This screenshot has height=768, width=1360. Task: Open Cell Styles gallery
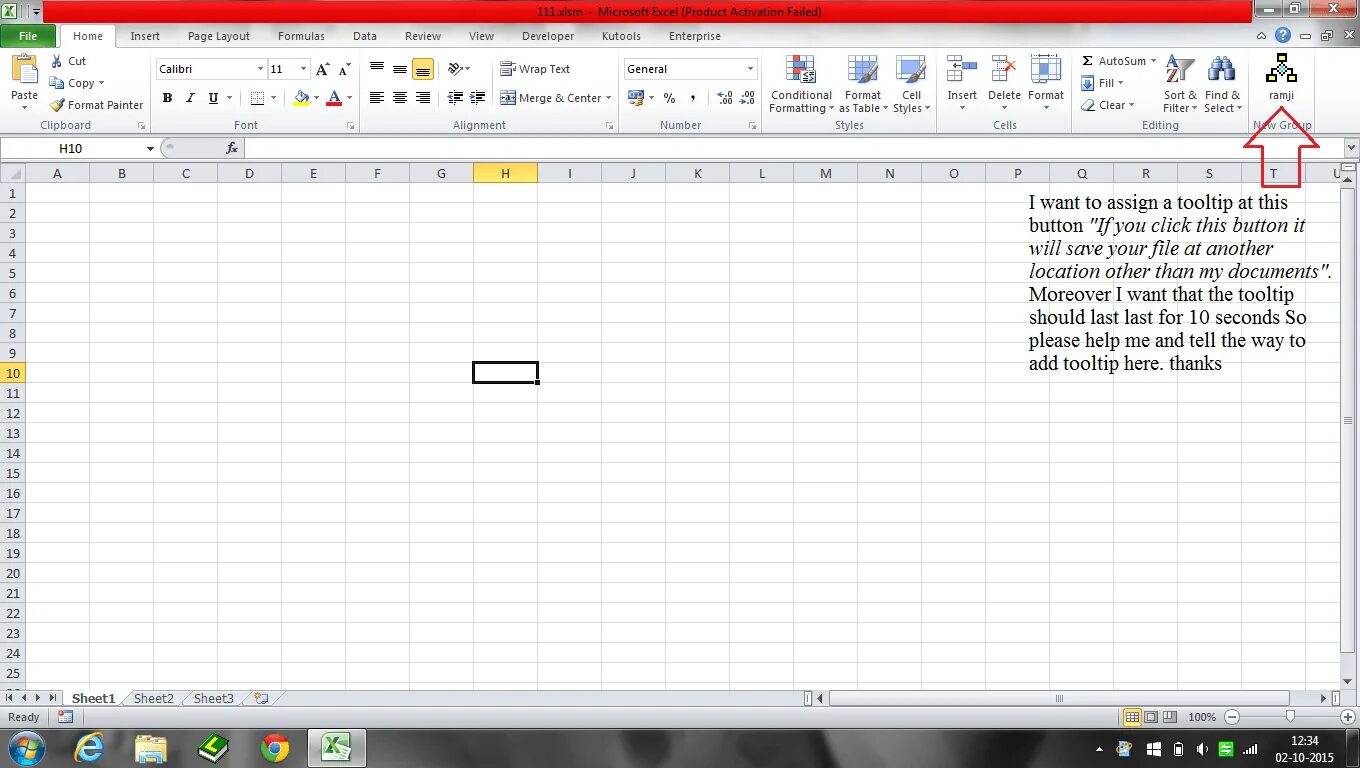911,85
